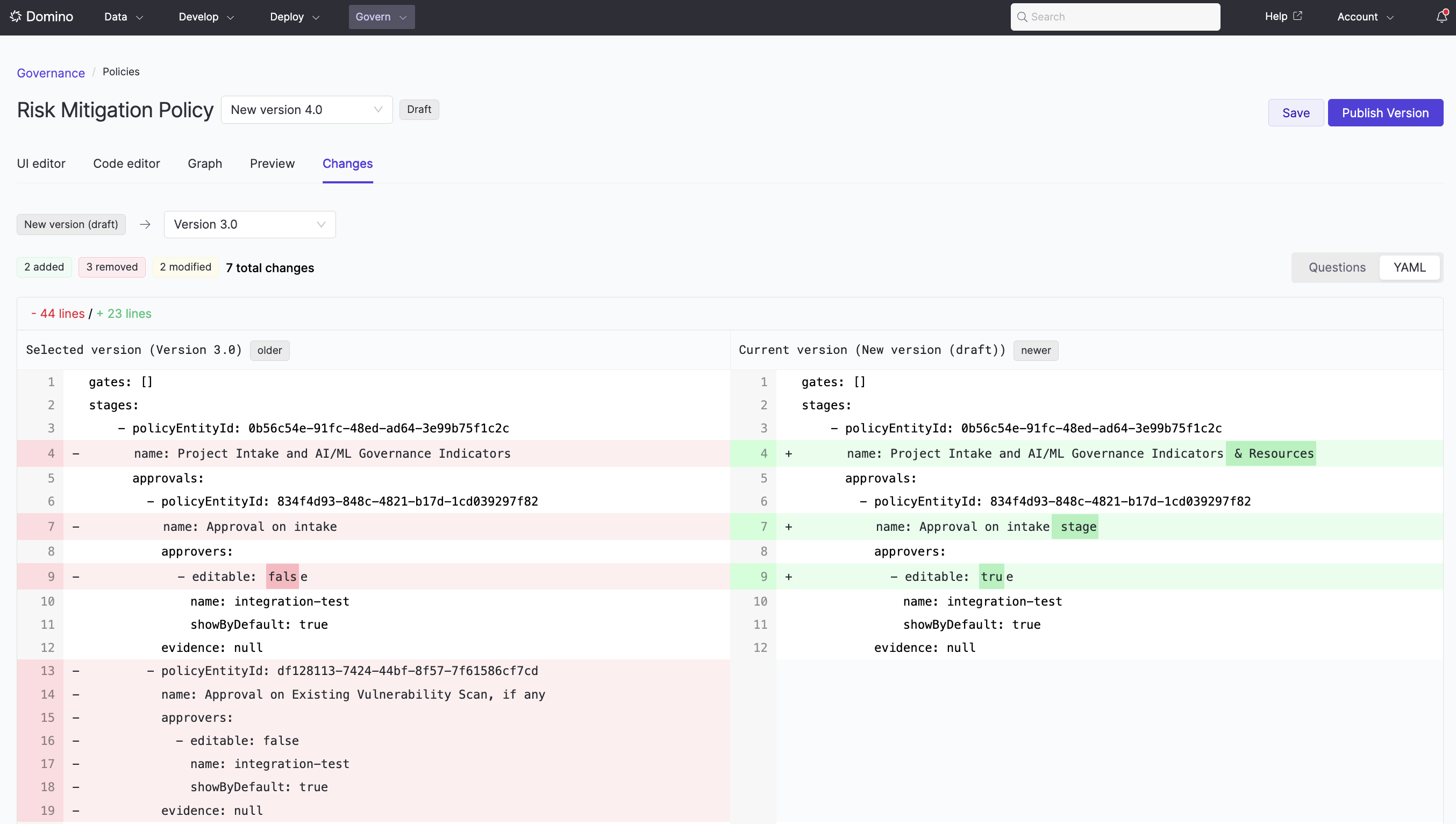The width and height of the screenshot is (1456, 824).
Task: Click the search magnifier icon
Action: tap(1022, 17)
